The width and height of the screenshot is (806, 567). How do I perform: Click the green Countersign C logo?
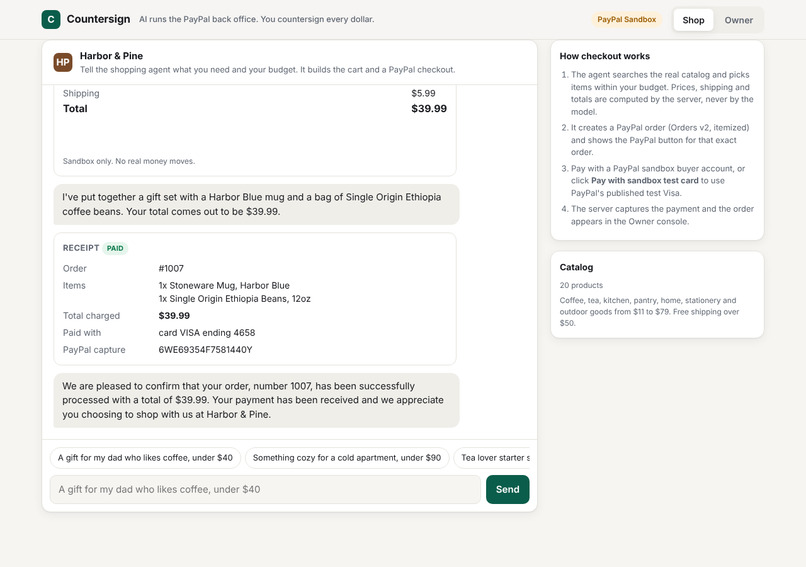pyautogui.click(x=51, y=20)
